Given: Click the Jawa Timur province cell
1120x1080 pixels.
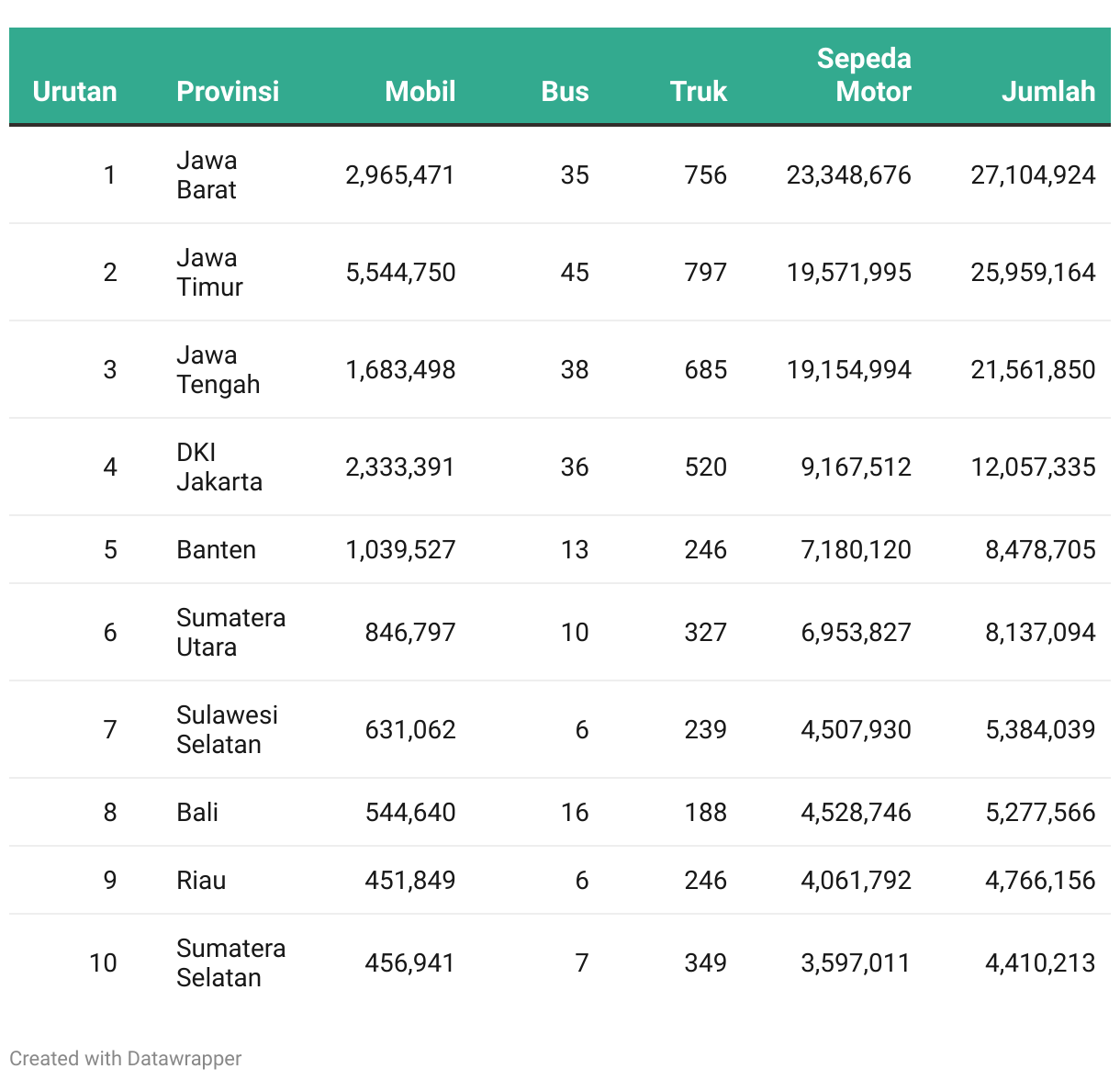Looking at the screenshot, I should click(209, 273).
